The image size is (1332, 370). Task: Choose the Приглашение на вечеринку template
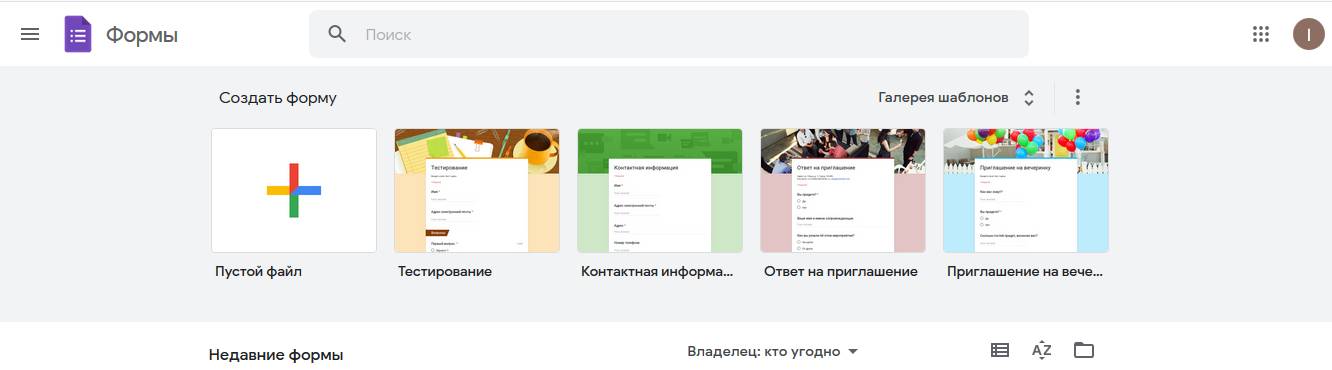[1026, 190]
